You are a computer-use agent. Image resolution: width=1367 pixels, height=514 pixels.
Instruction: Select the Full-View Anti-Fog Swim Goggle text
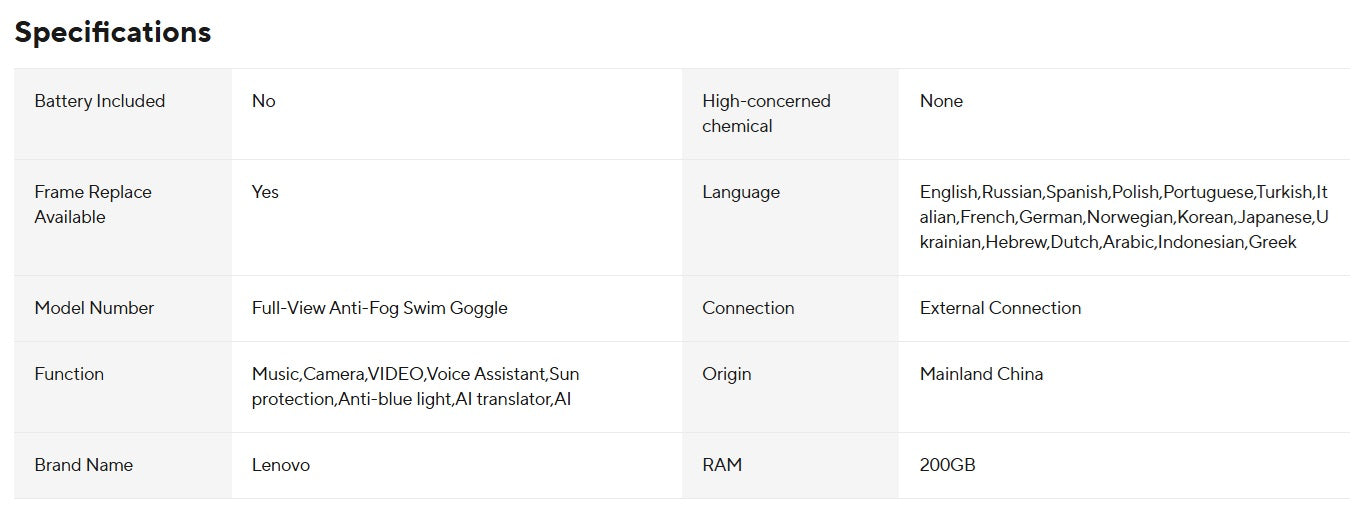point(380,308)
